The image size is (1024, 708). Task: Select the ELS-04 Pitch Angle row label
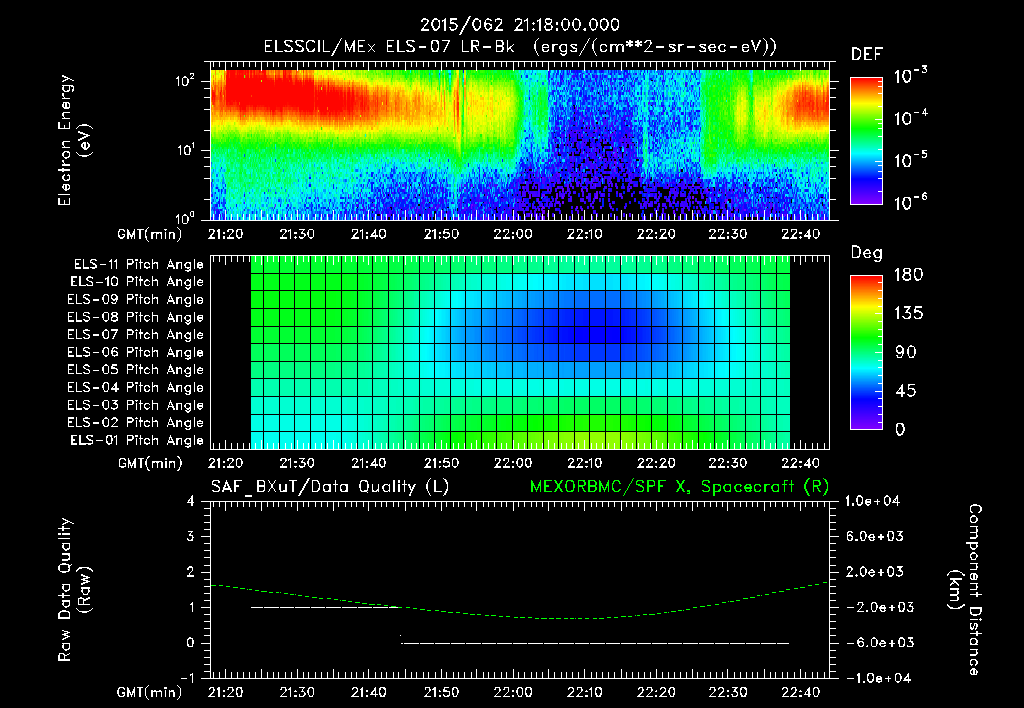(136, 387)
